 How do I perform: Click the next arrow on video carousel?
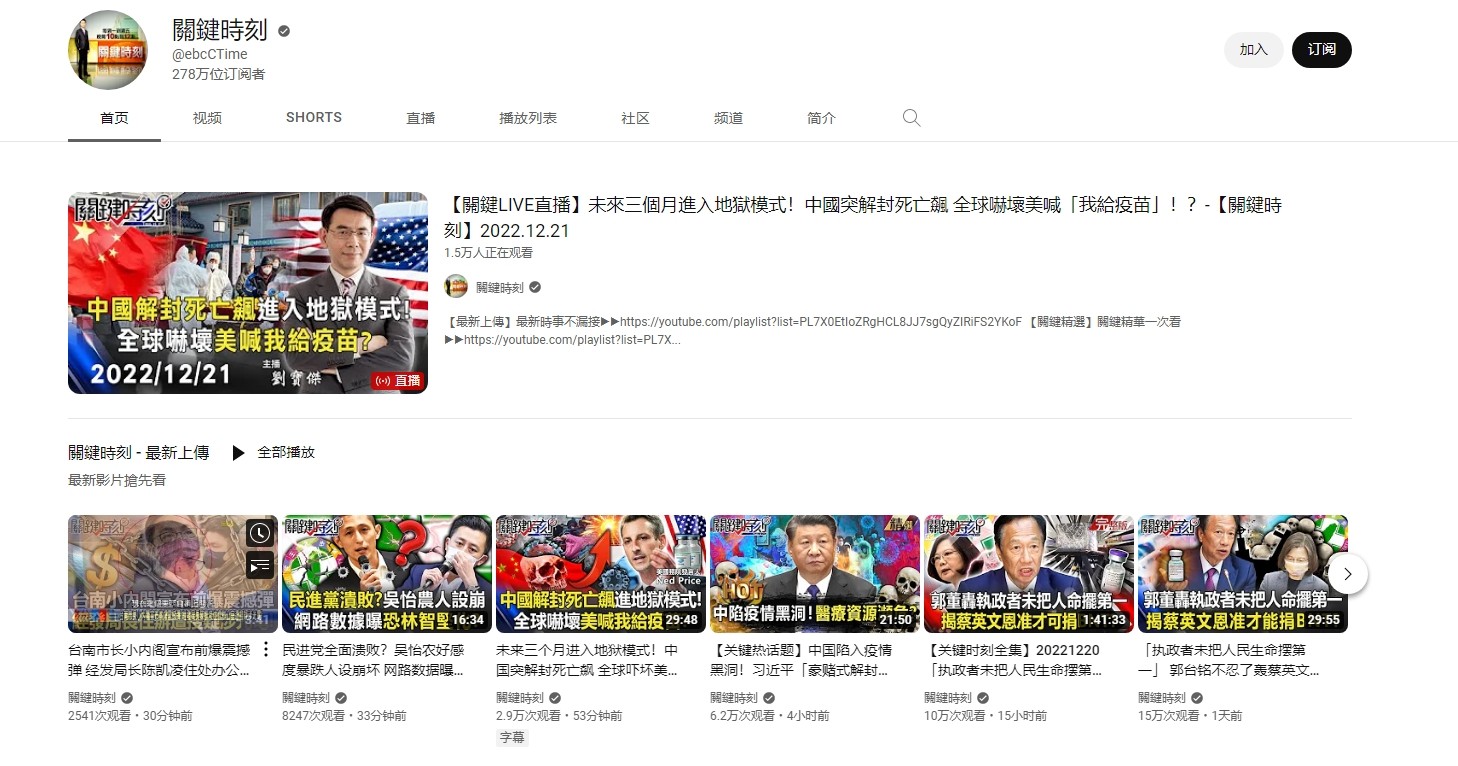[x=1347, y=574]
